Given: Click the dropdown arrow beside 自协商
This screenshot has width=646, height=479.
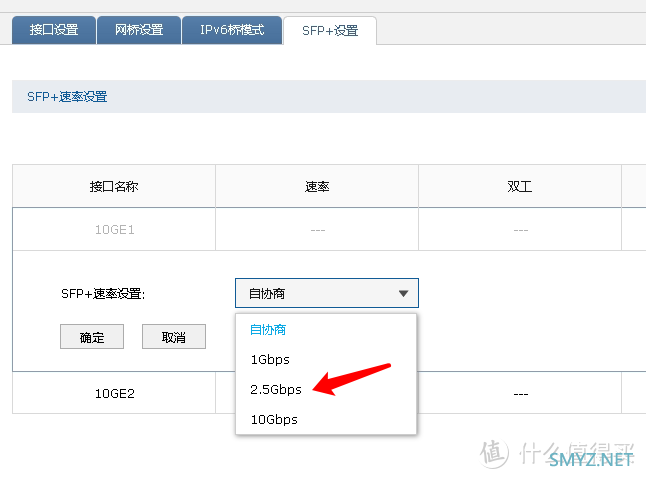Looking at the screenshot, I should pyautogui.click(x=403, y=294).
